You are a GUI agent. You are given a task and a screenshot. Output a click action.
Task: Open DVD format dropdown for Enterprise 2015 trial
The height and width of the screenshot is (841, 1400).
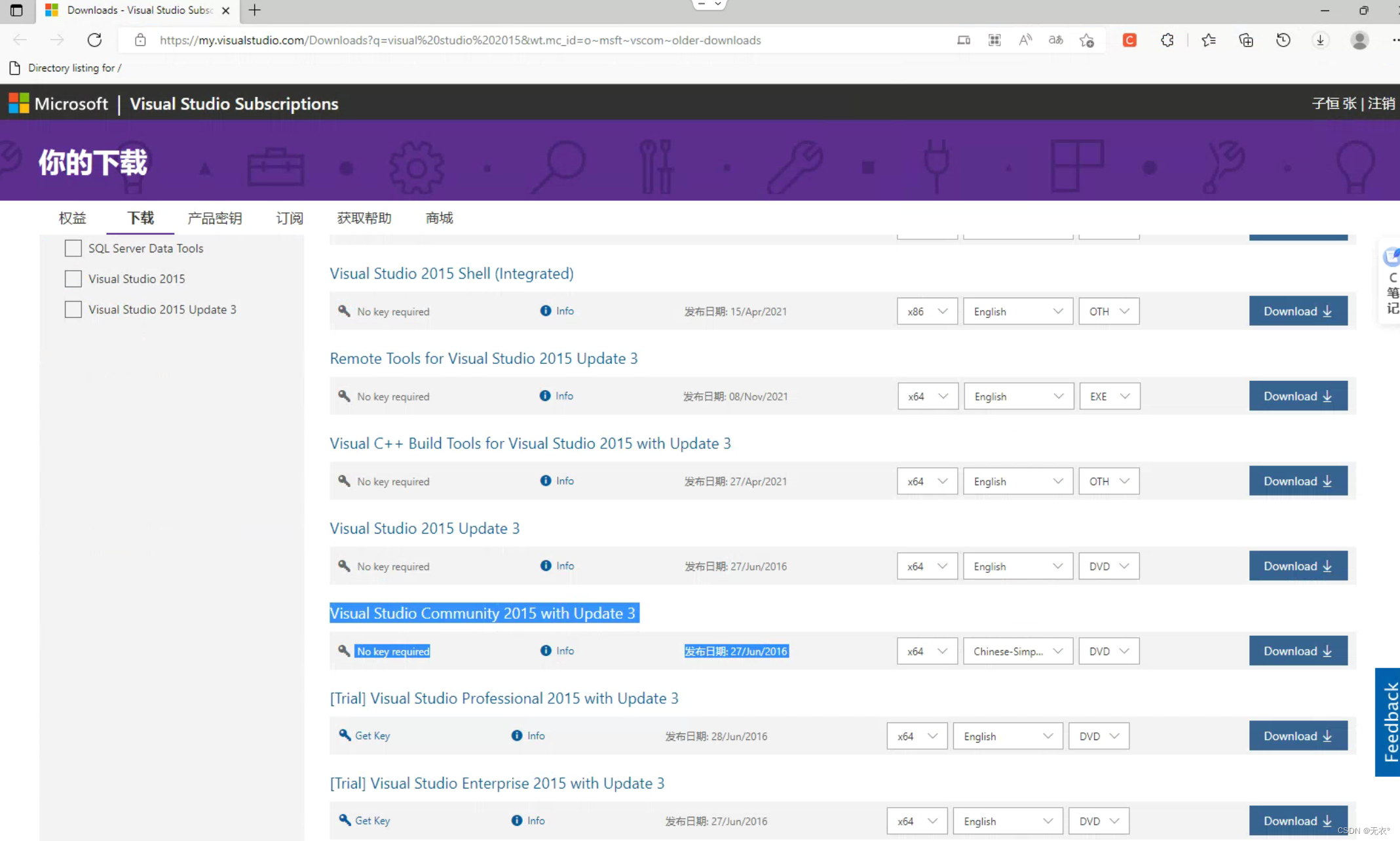(x=1099, y=821)
